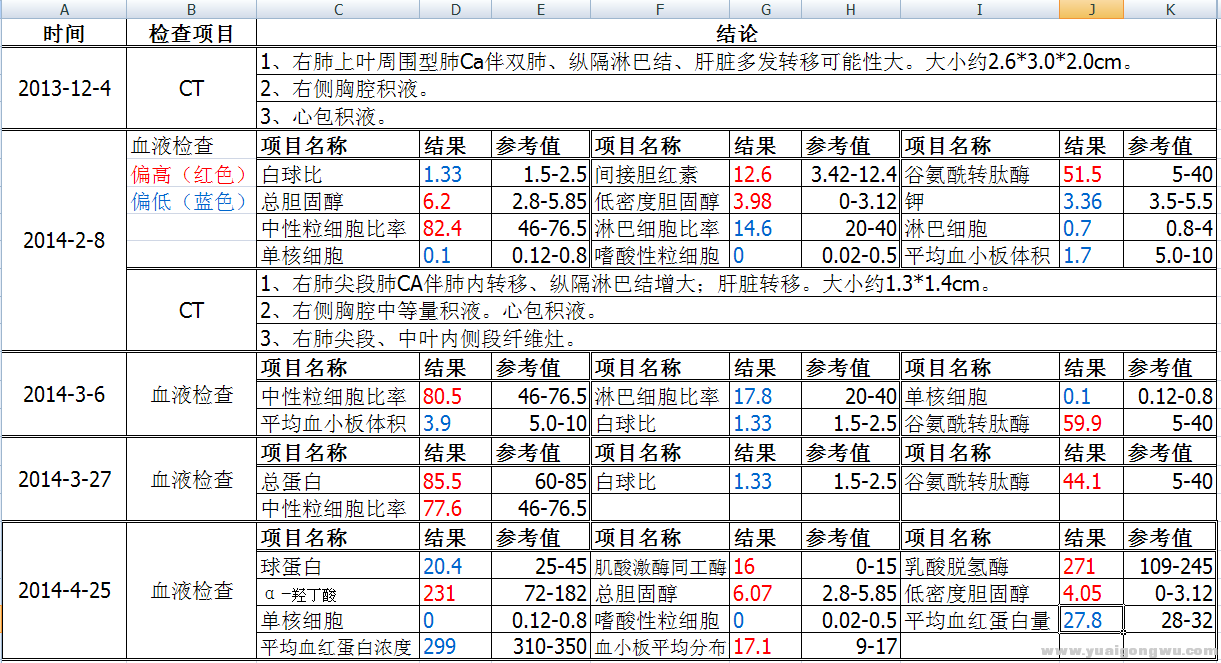Viewport: 1221px width, 663px height.
Task: Select column D header
Action: point(456,9)
